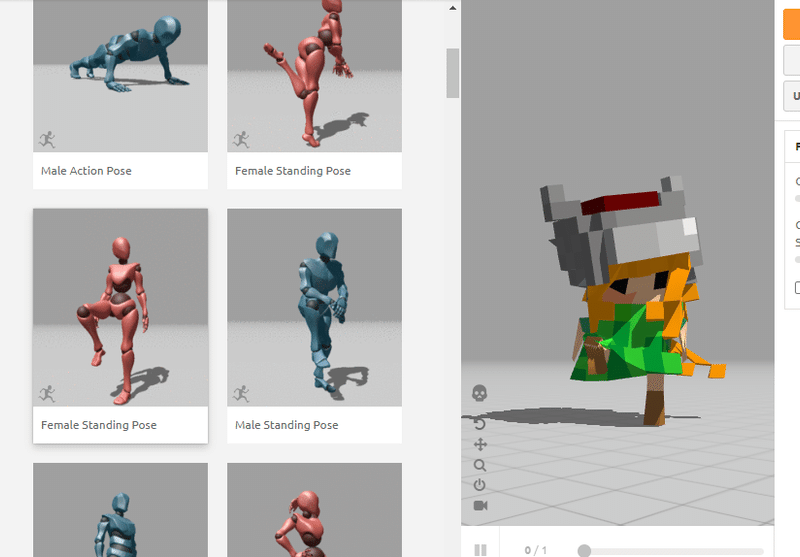Click the running-man icon on the Male Standing Pose card
The height and width of the screenshot is (557, 800).
[241, 394]
